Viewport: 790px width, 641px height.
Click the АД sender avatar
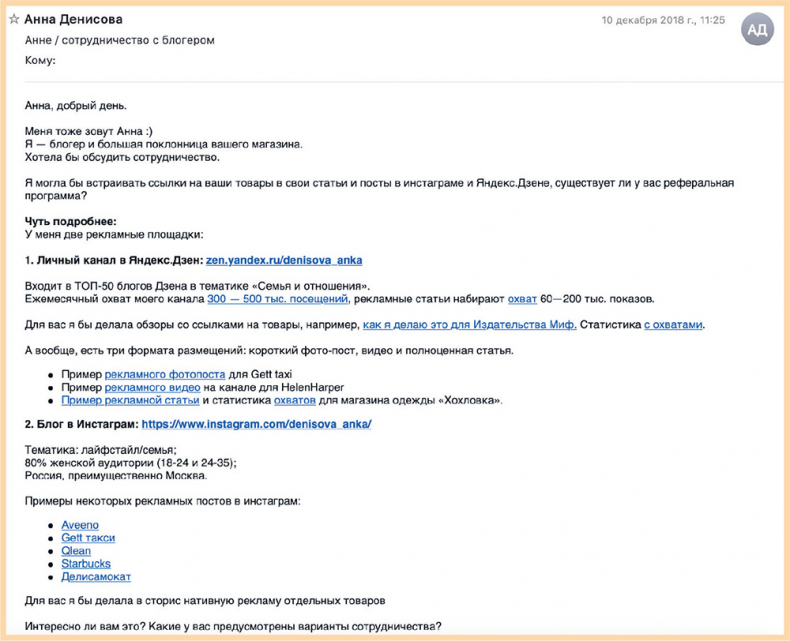click(757, 29)
